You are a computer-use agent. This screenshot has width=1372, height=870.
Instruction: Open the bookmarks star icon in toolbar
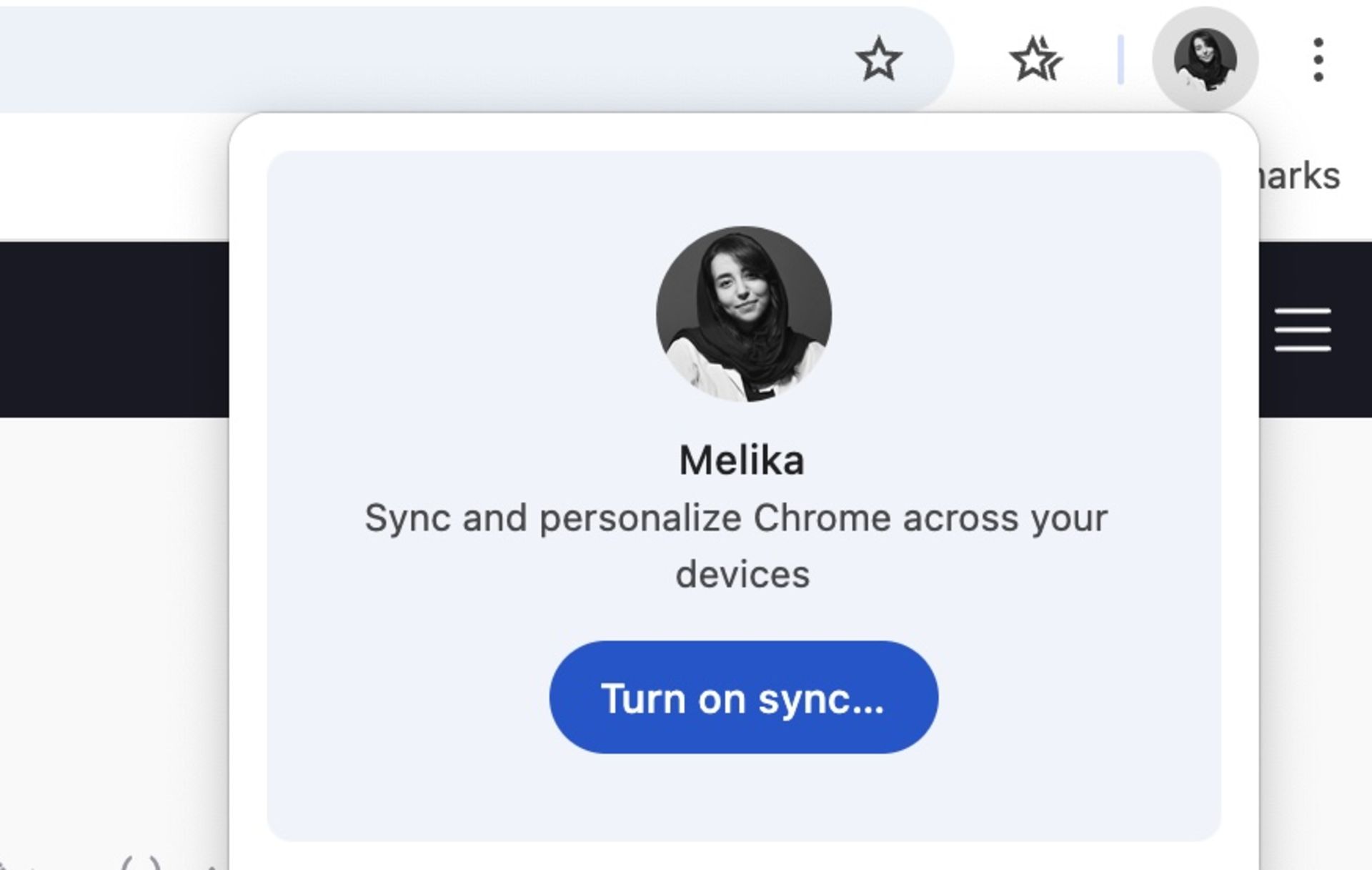1035,59
